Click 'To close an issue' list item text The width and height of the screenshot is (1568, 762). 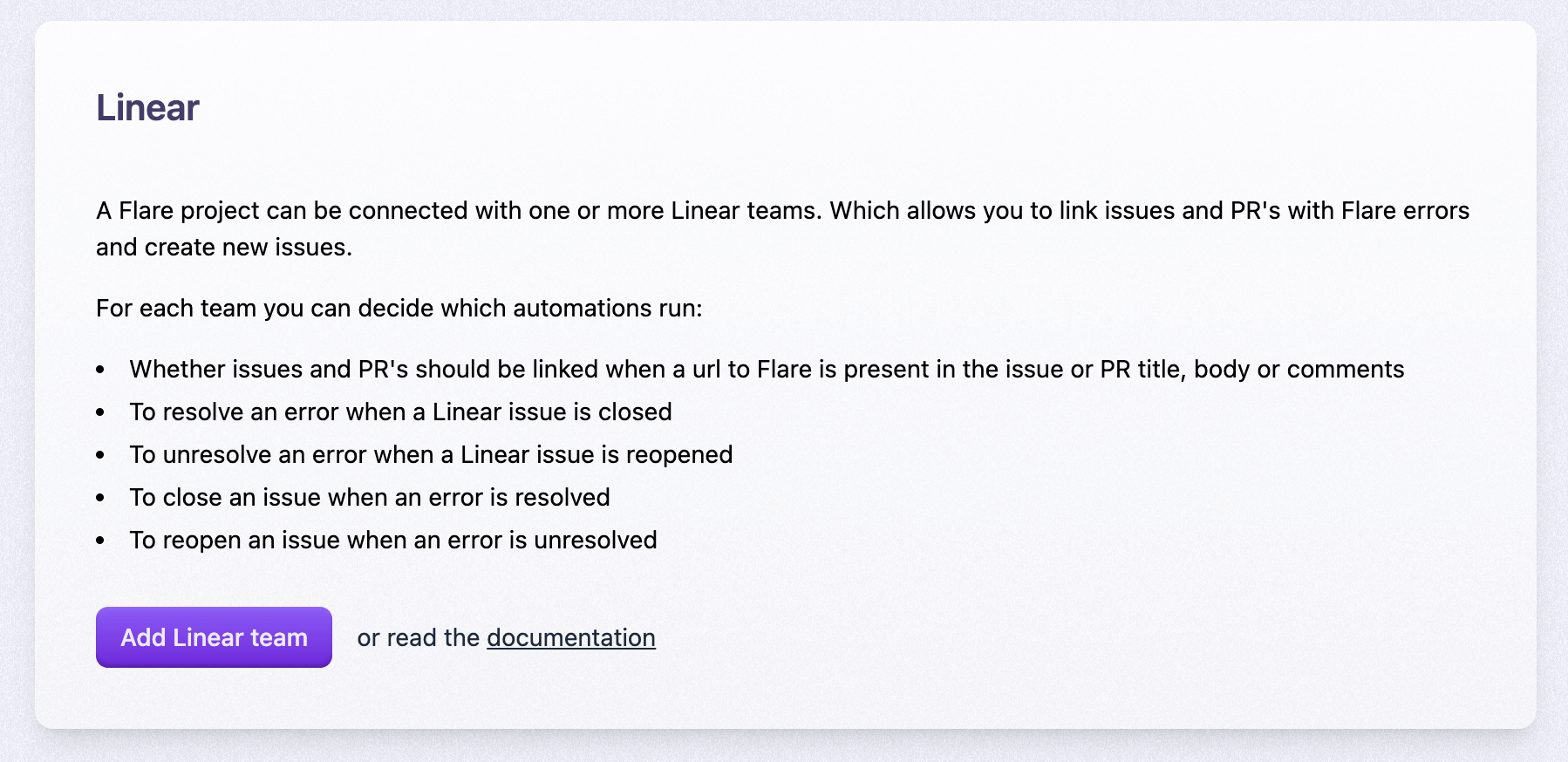pyautogui.click(x=370, y=498)
